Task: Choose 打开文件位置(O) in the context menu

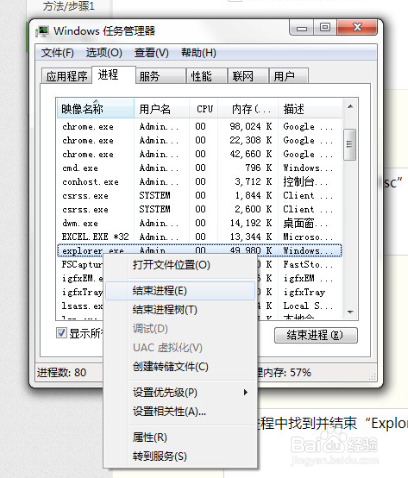Action: (x=180, y=265)
